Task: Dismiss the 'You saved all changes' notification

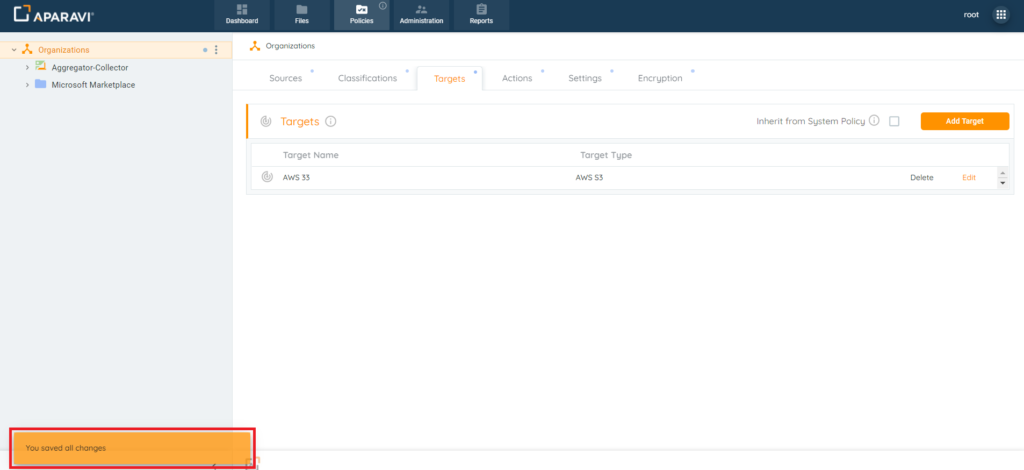Action: pos(133,448)
